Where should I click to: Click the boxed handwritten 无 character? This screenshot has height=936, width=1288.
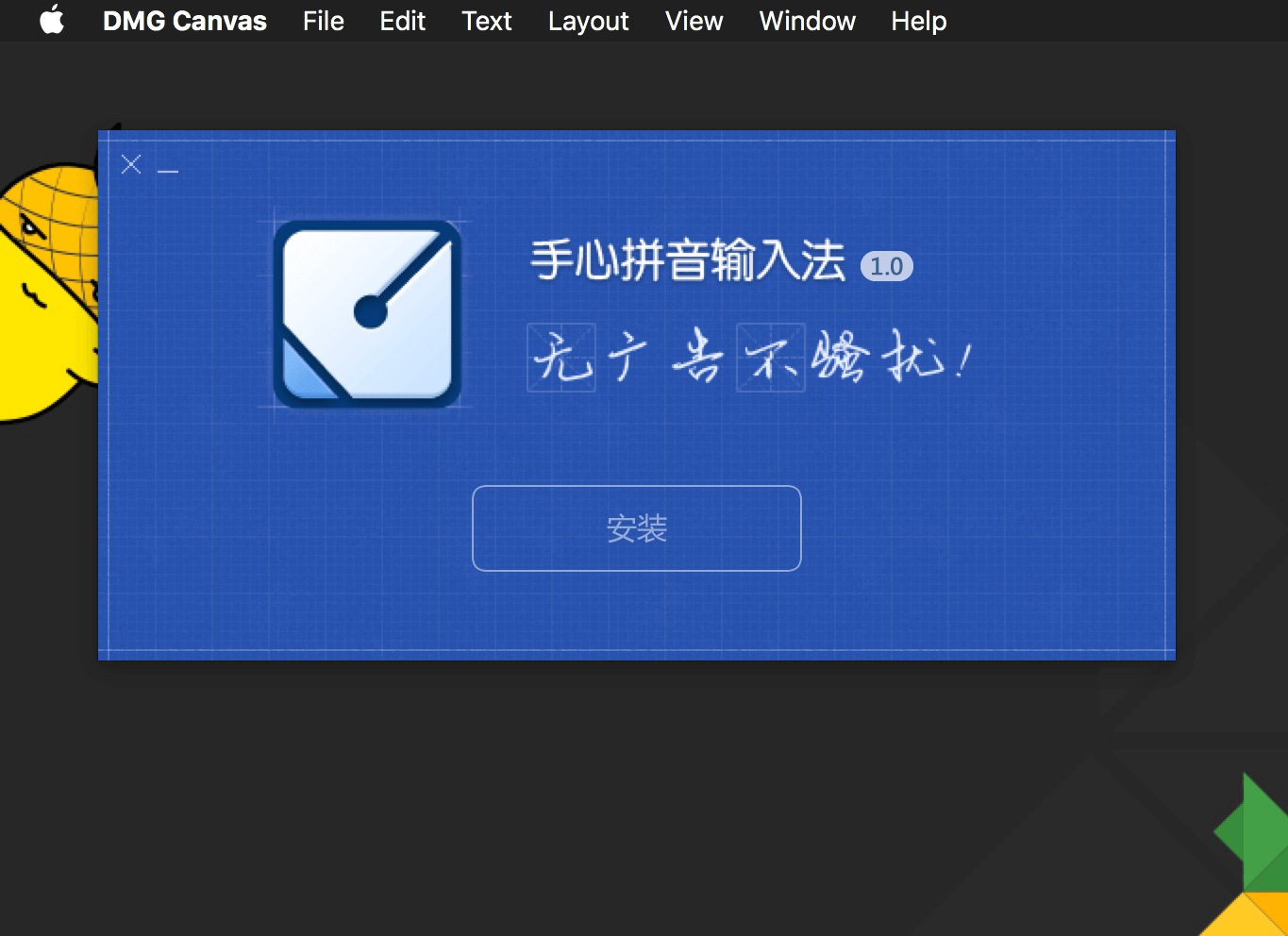pyautogui.click(x=561, y=358)
